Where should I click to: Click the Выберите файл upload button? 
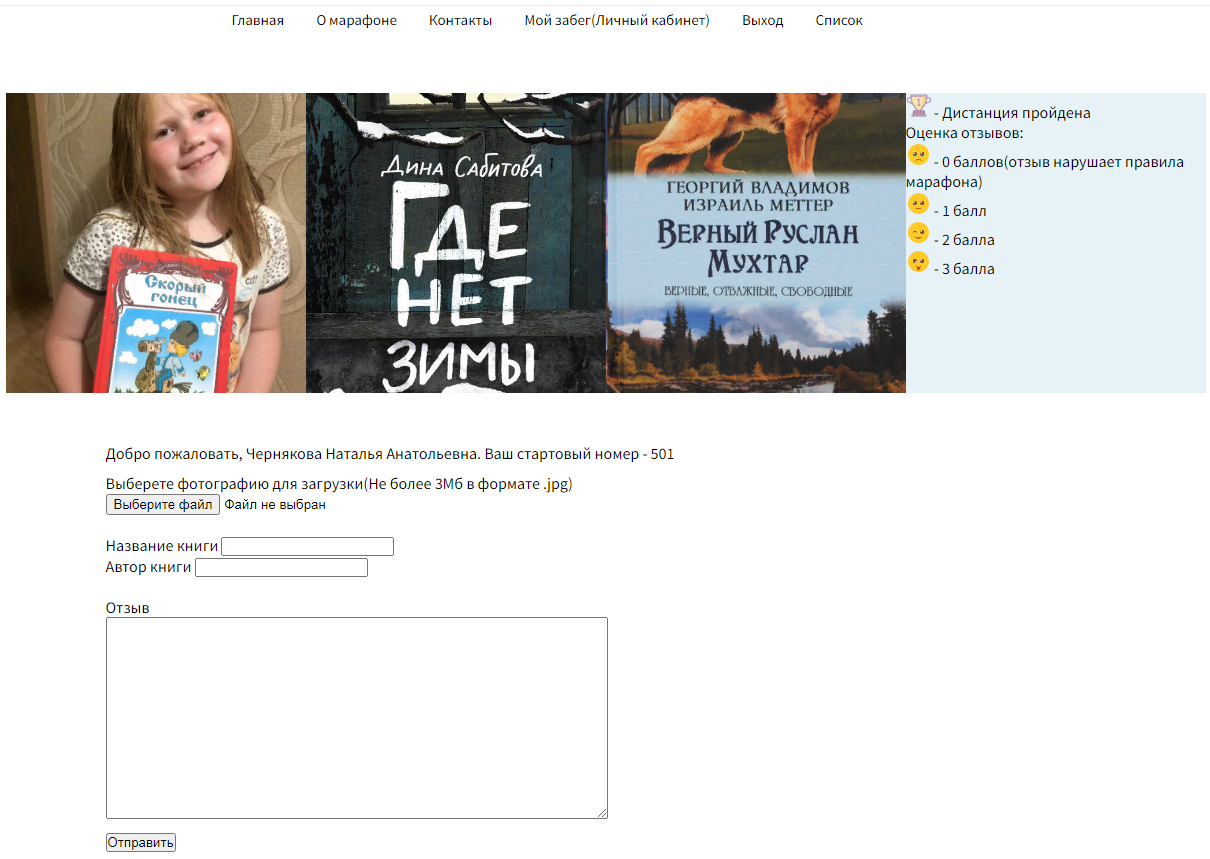point(163,505)
